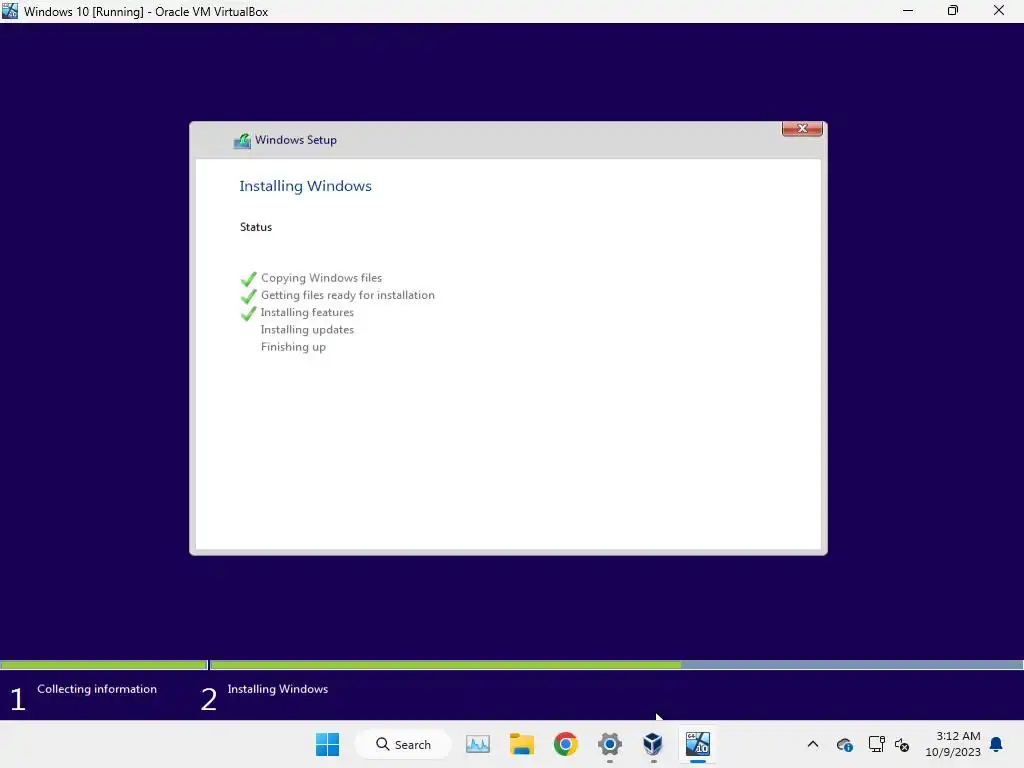Restore down the VirtualBox VM window
The height and width of the screenshot is (768, 1024).
pos(953,11)
